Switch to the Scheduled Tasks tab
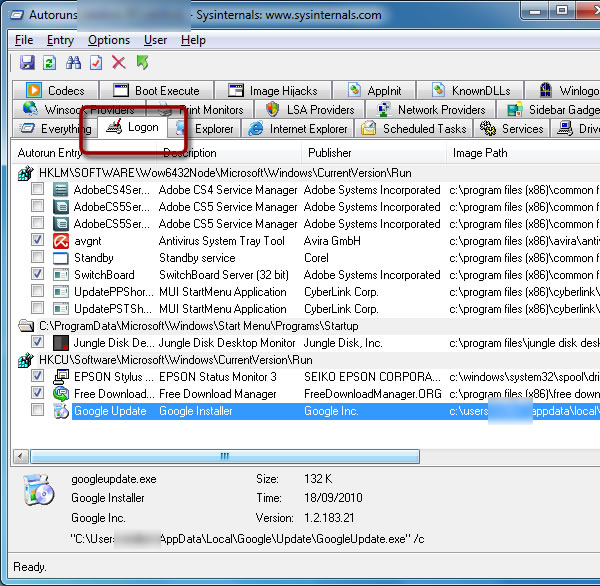Image resolution: width=600 pixels, height=586 pixels. click(414, 129)
